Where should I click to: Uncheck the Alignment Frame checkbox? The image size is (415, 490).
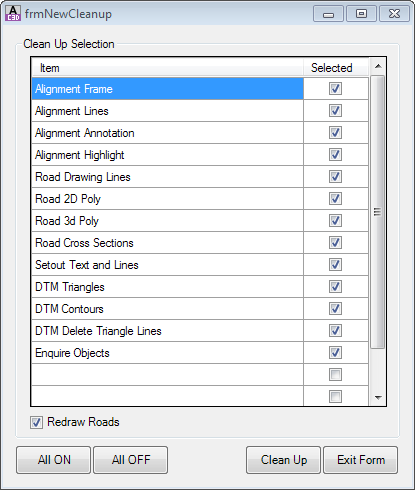(335, 89)
